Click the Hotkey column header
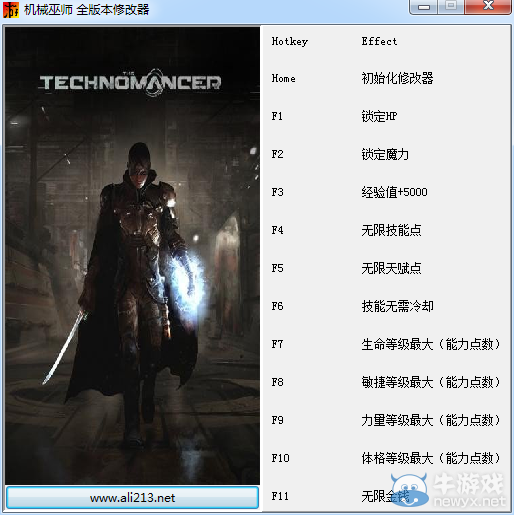 (290, 42)
